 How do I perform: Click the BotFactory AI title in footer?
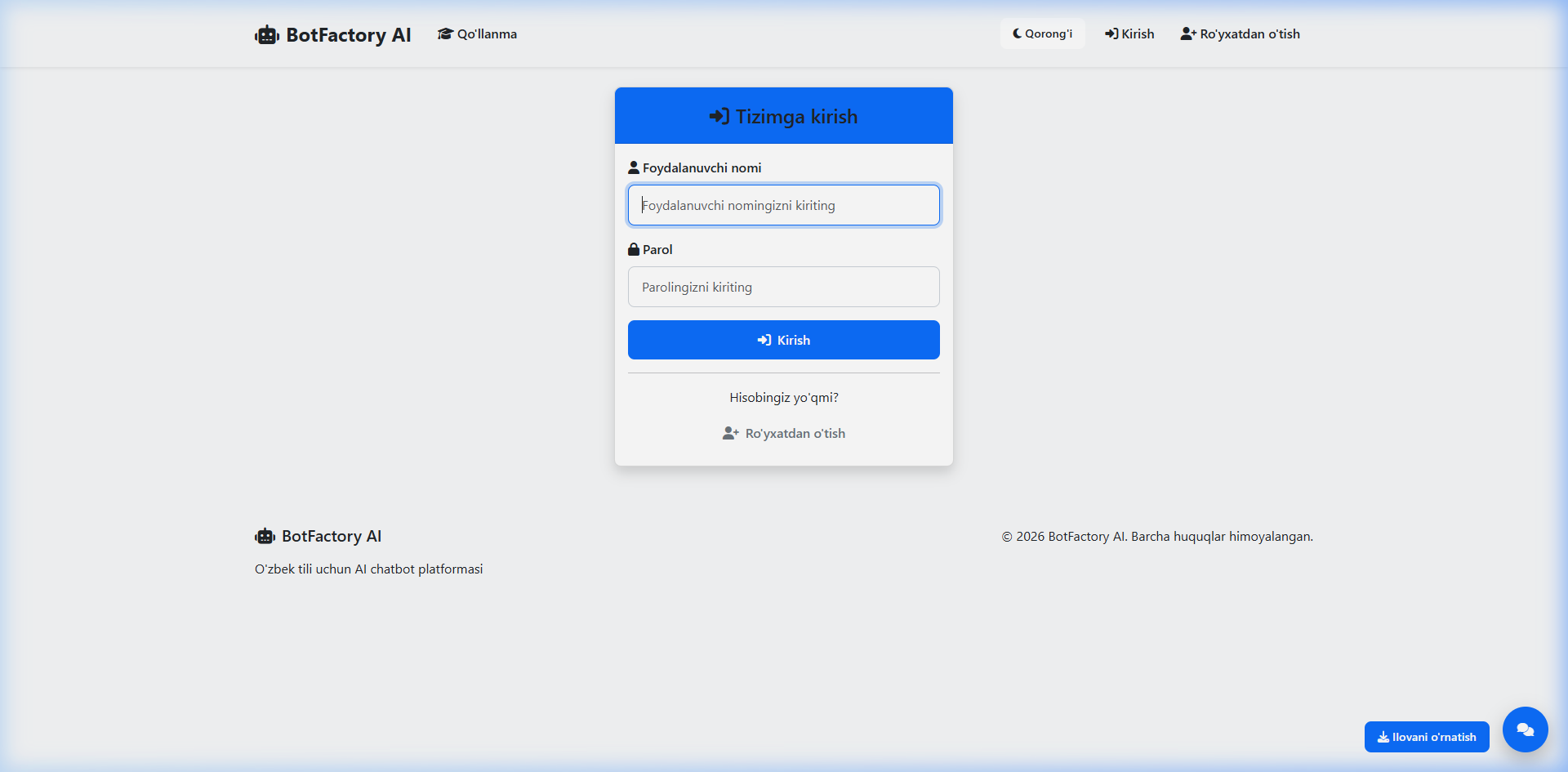click(332, 537)
